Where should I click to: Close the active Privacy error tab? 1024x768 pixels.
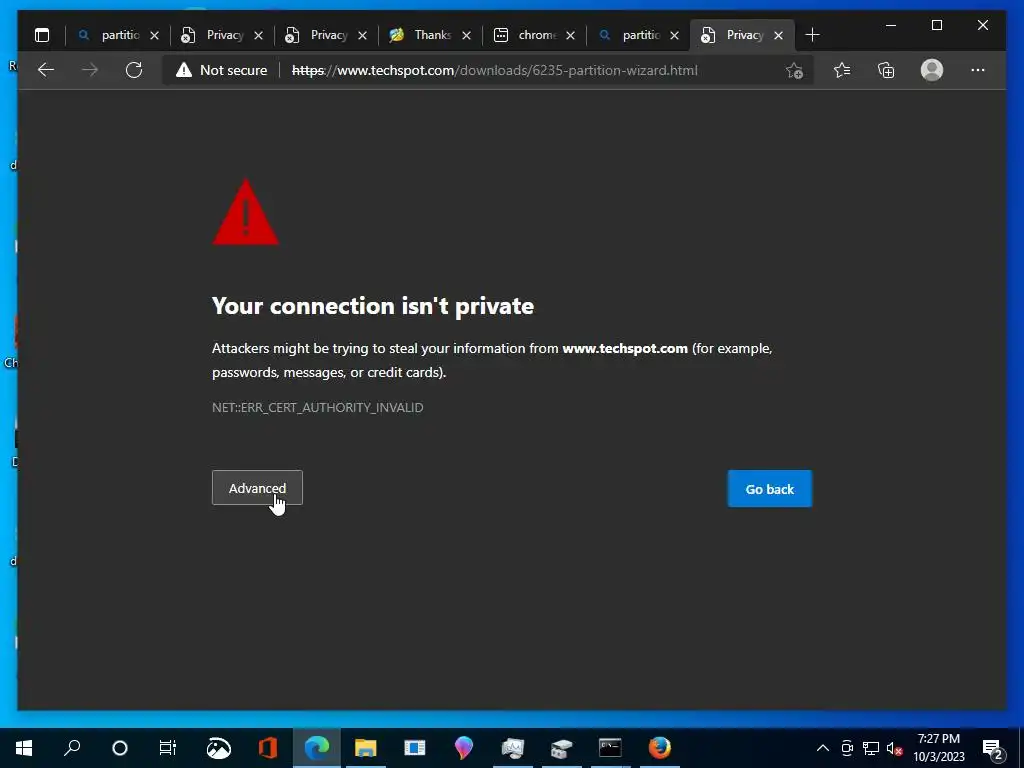[x=778, y=35]
